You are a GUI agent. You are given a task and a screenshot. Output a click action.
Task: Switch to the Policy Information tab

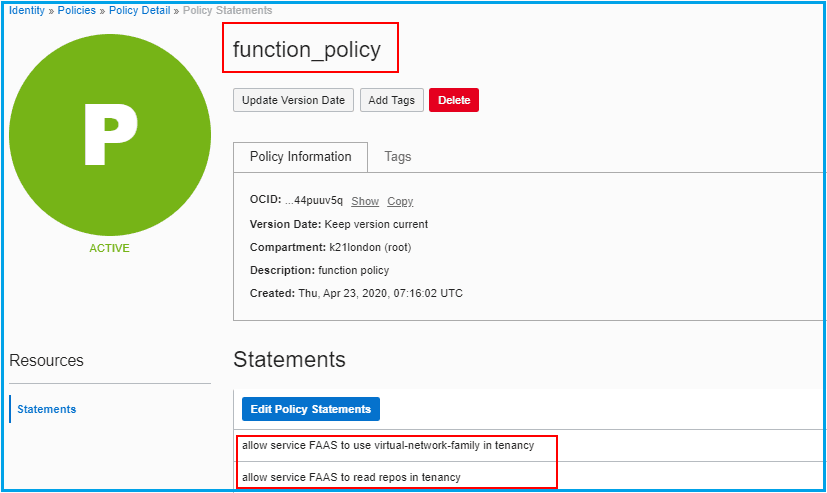300,157
